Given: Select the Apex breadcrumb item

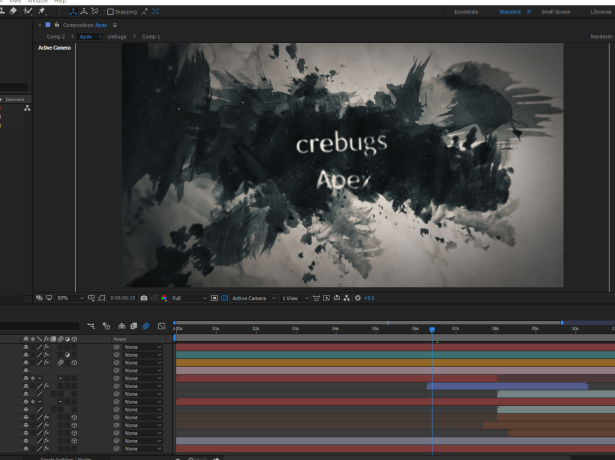Looking at the screenshot, I should (x=86, y=36).
